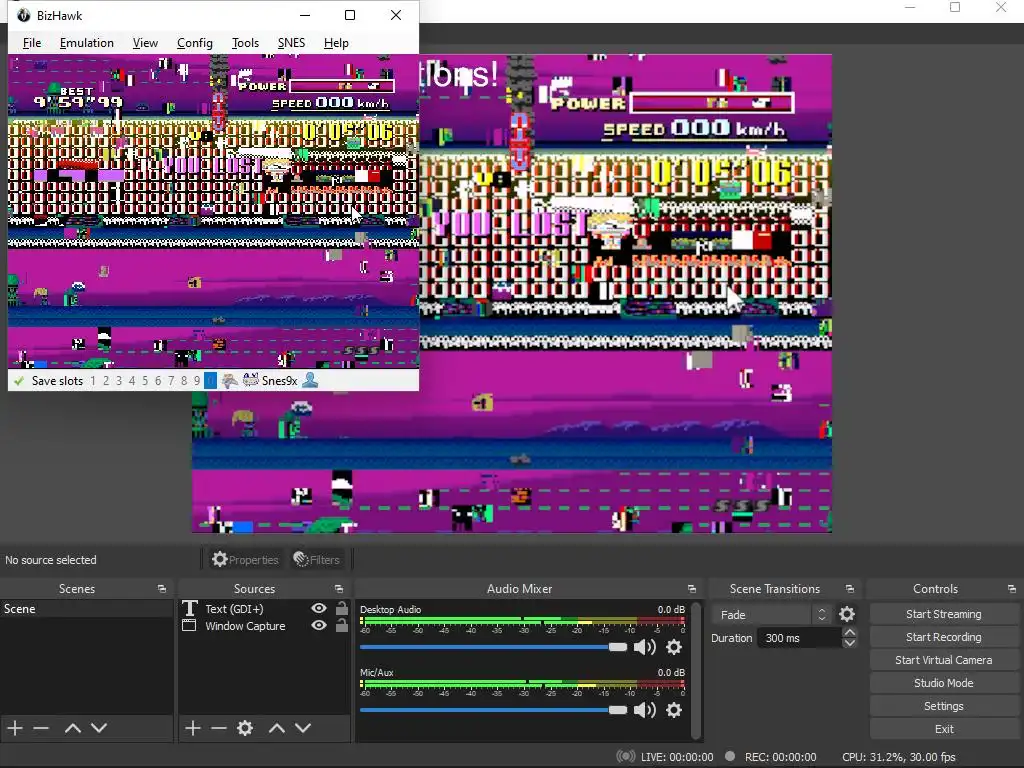
Task: Click the Mic/Aux volume slider
Action: 493,710
